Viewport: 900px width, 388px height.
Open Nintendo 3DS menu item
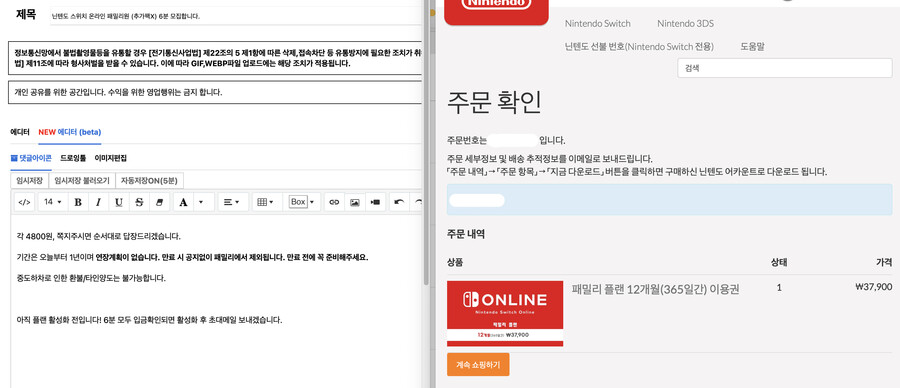point(685,24)
